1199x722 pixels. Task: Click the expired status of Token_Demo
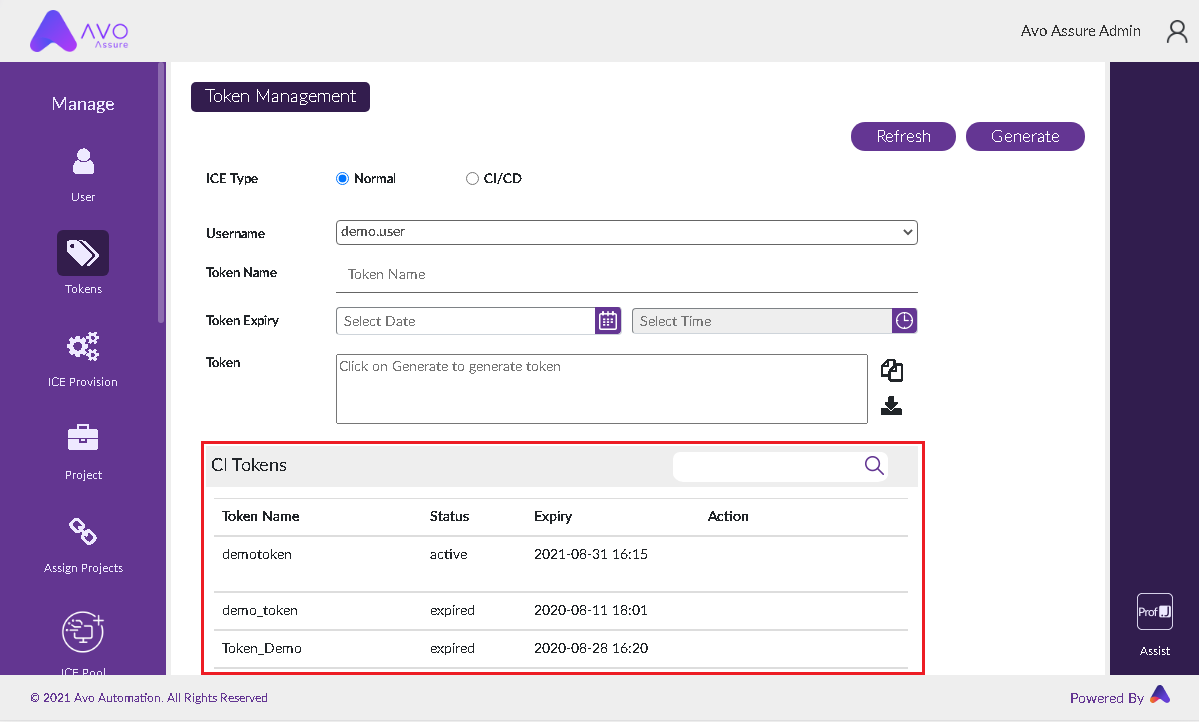[x=452, y=649]
